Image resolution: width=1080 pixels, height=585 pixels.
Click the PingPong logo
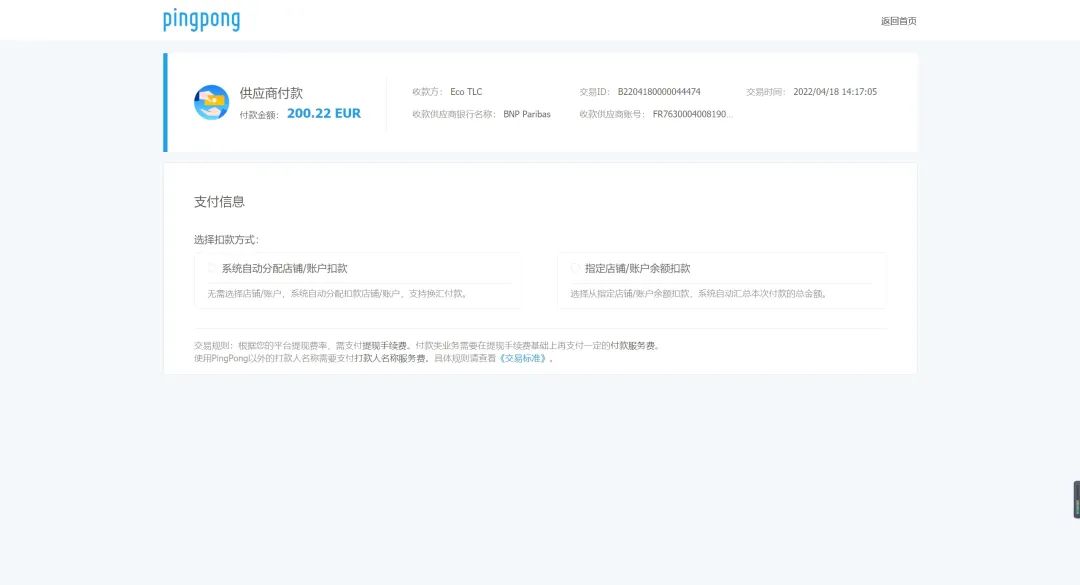pyautogui.click(x=201, y=18)
